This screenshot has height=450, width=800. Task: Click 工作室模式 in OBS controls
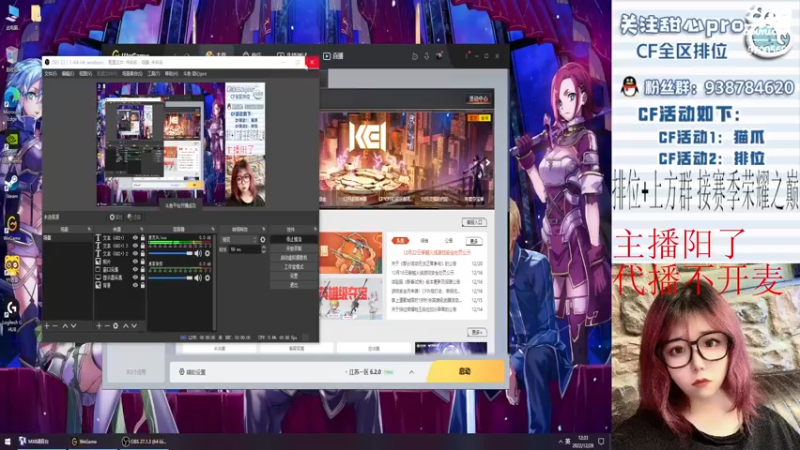(293, 267)
